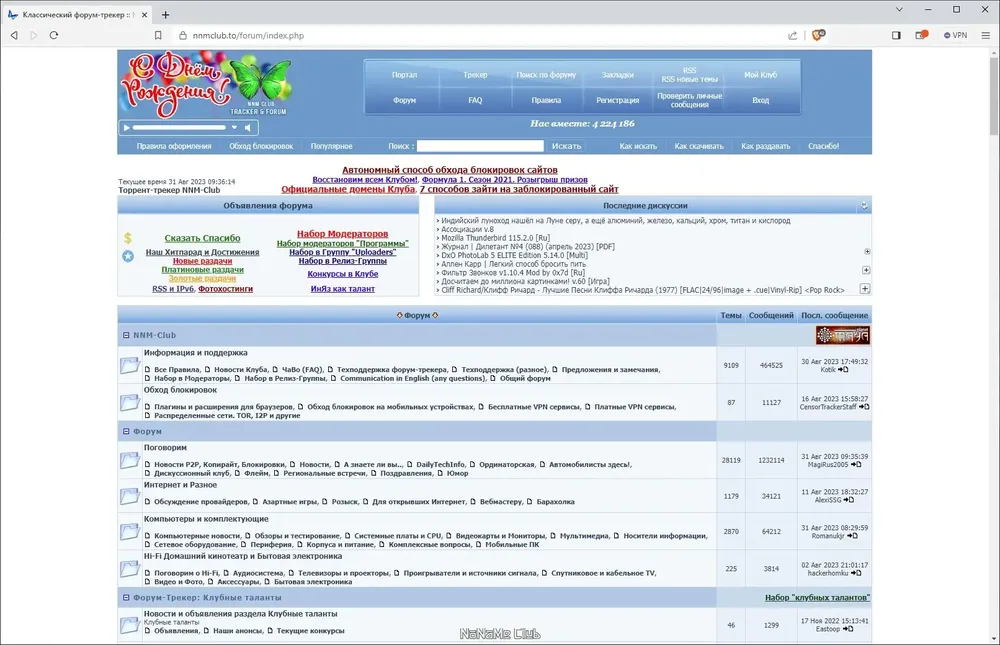Click the folder icon for Интернет и Разное

click(129, 496)
